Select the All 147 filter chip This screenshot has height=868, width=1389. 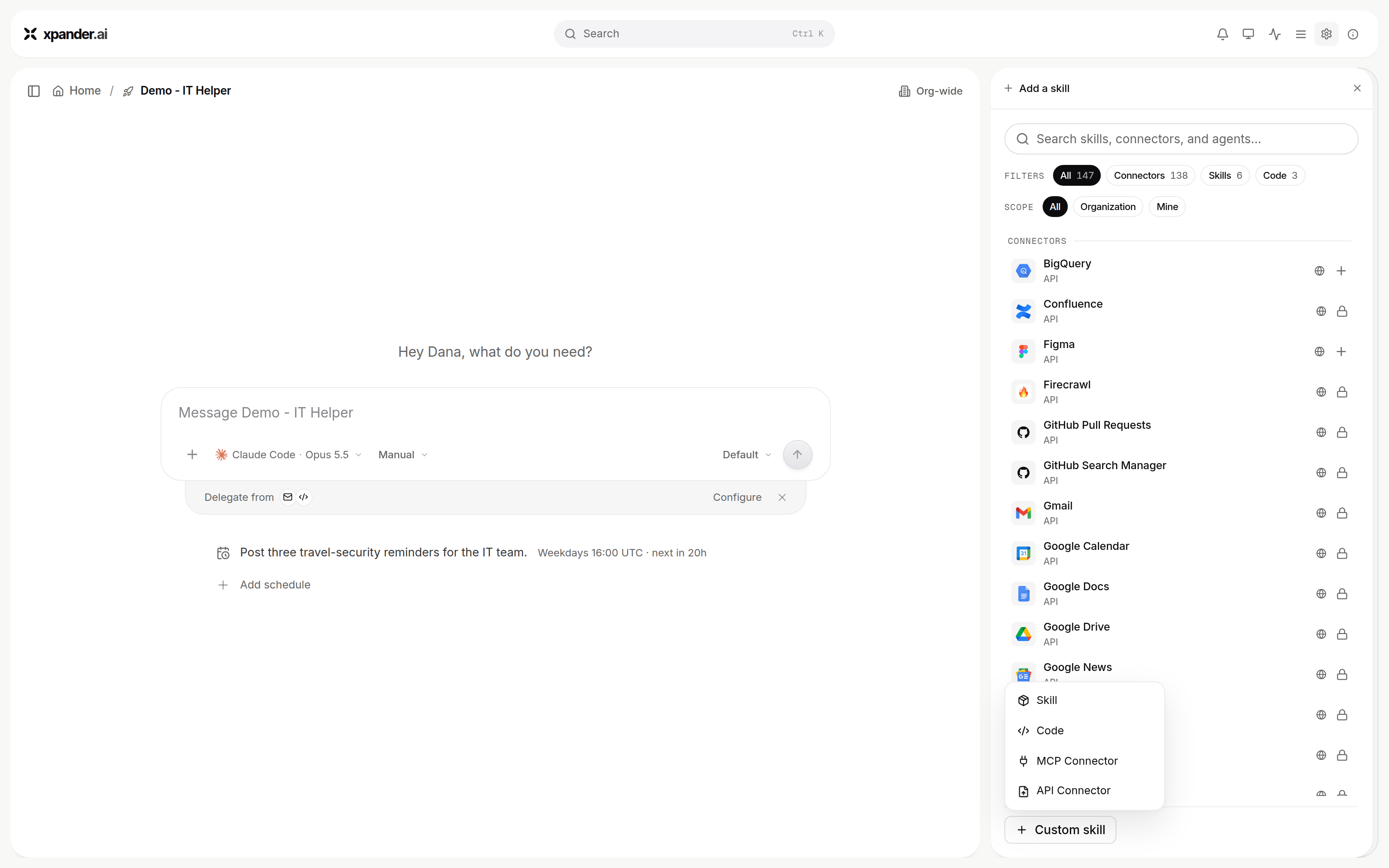[x=1077, y=176]
